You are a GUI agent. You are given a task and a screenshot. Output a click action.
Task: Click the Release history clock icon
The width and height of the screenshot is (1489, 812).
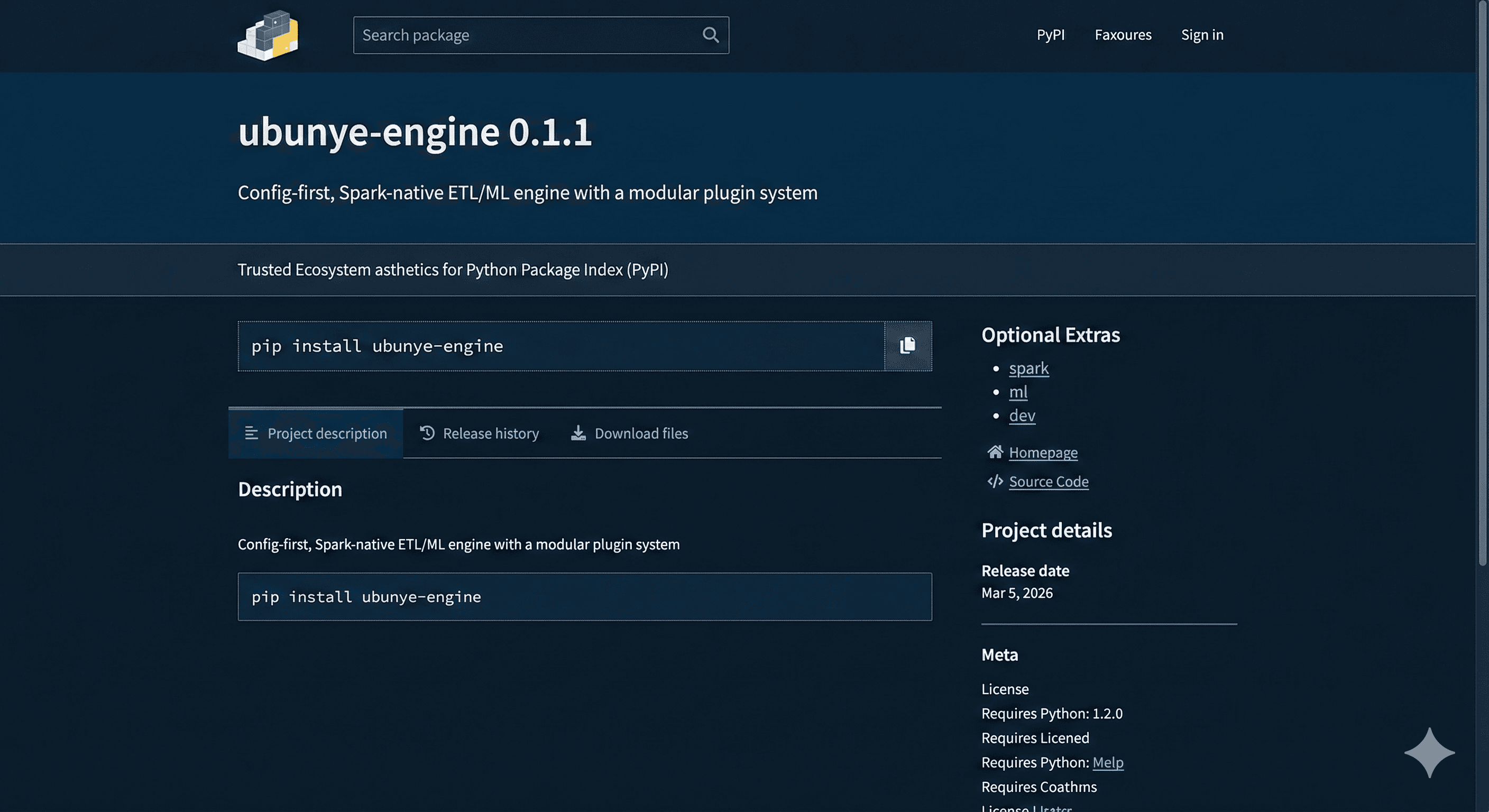point(426,433)
